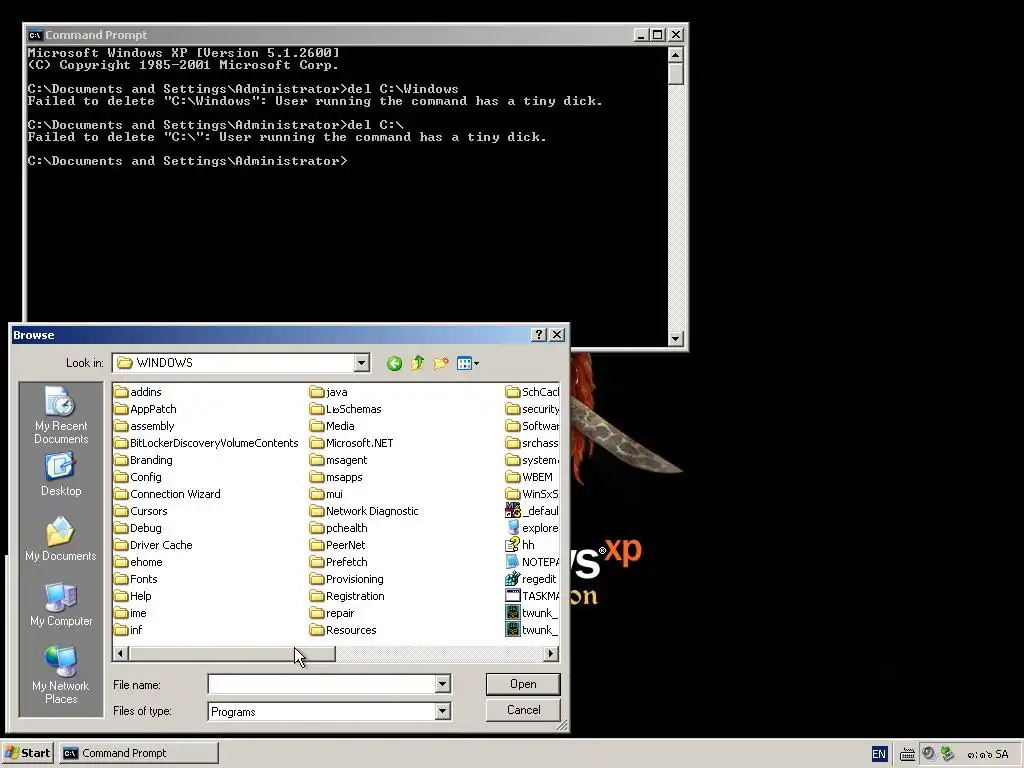Open My Network Places in sidebar
Screen dimensions: 1024x768
click(61, 675)
